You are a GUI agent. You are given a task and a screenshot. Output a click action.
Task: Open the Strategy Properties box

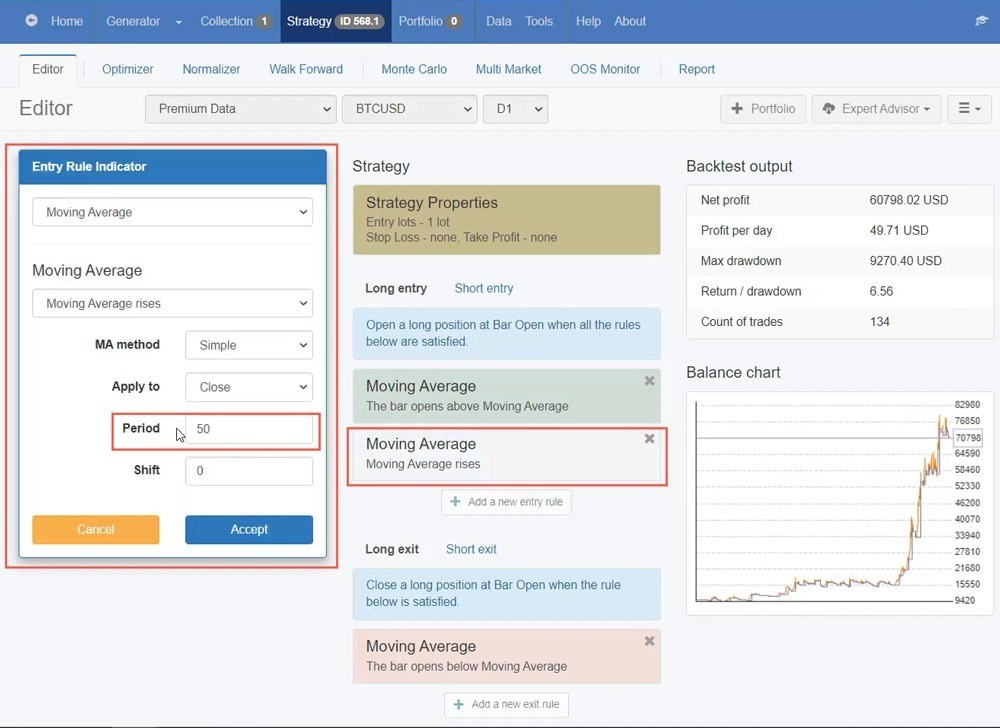point(506,219)
